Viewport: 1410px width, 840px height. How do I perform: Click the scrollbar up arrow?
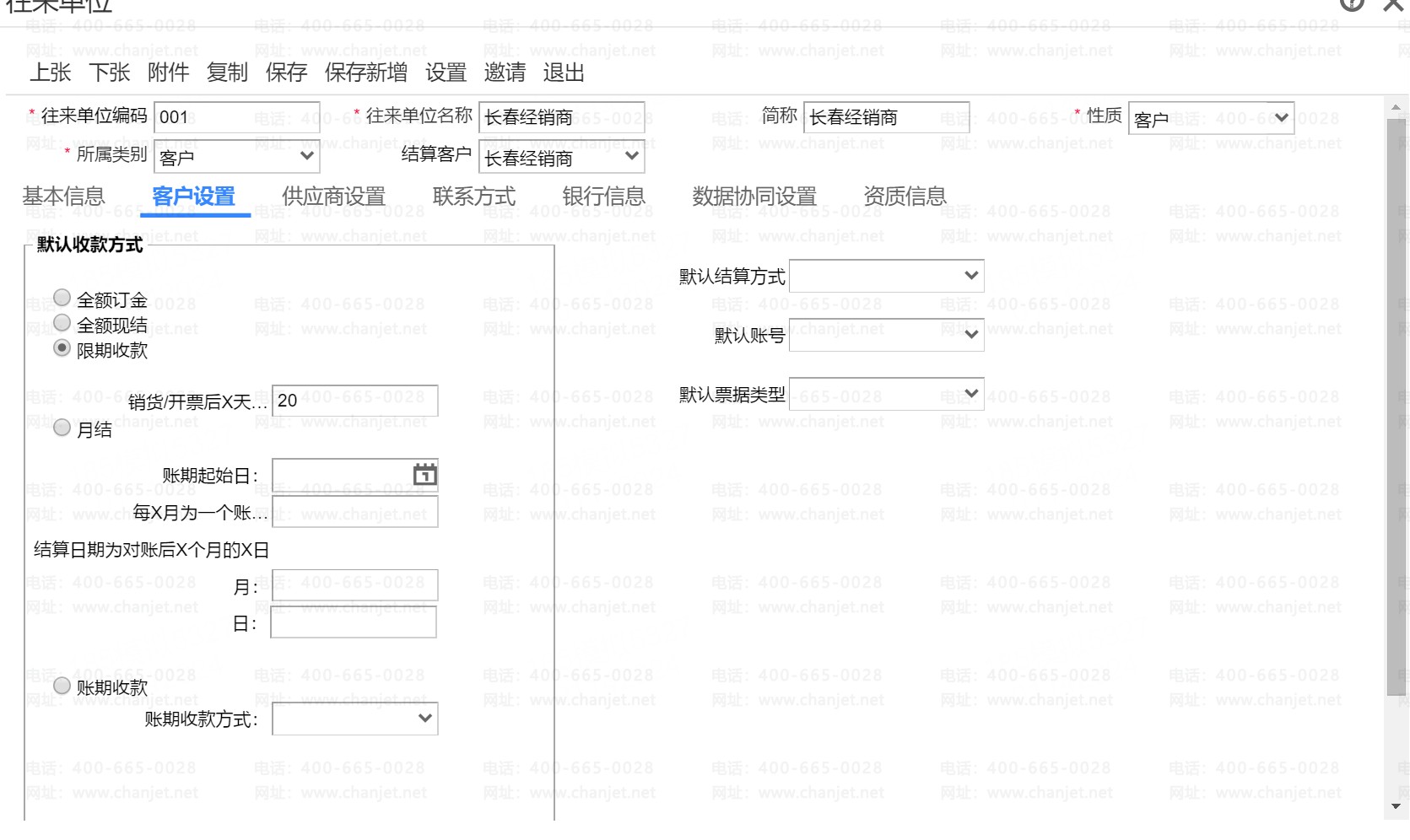pos(1396,107)
